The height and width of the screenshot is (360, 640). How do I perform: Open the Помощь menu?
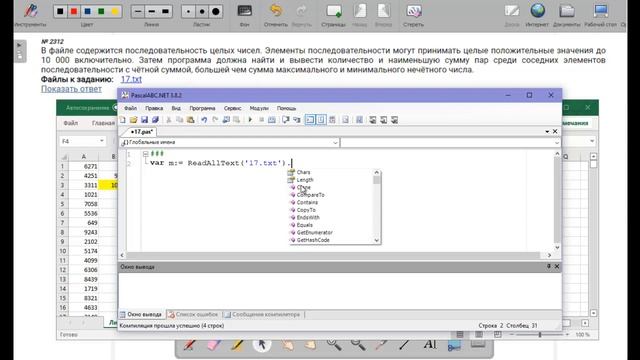(286, 108)
